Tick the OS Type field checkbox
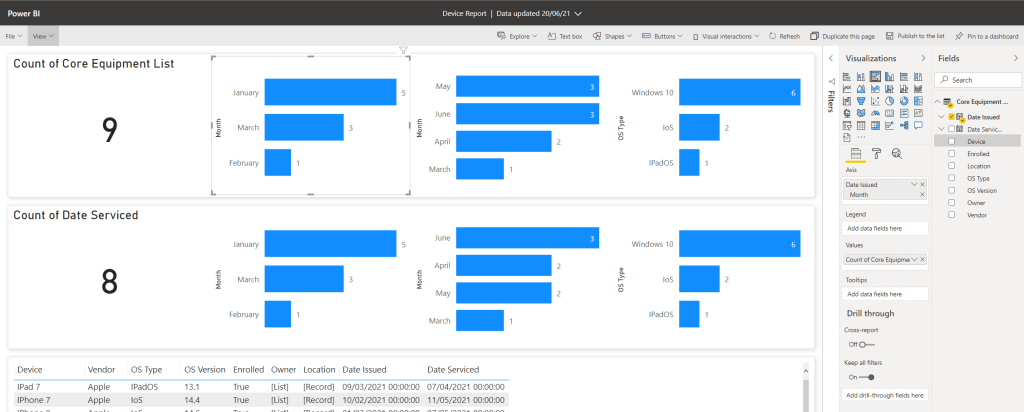The width and height of the screenshot is (1024, 412). (x=952, y=178)
